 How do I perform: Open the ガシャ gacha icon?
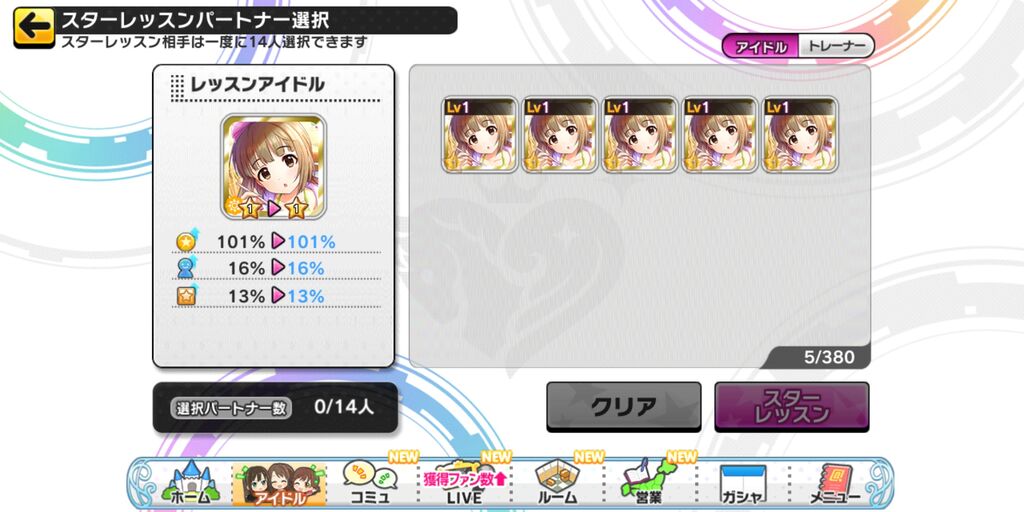tap(743, 484)
